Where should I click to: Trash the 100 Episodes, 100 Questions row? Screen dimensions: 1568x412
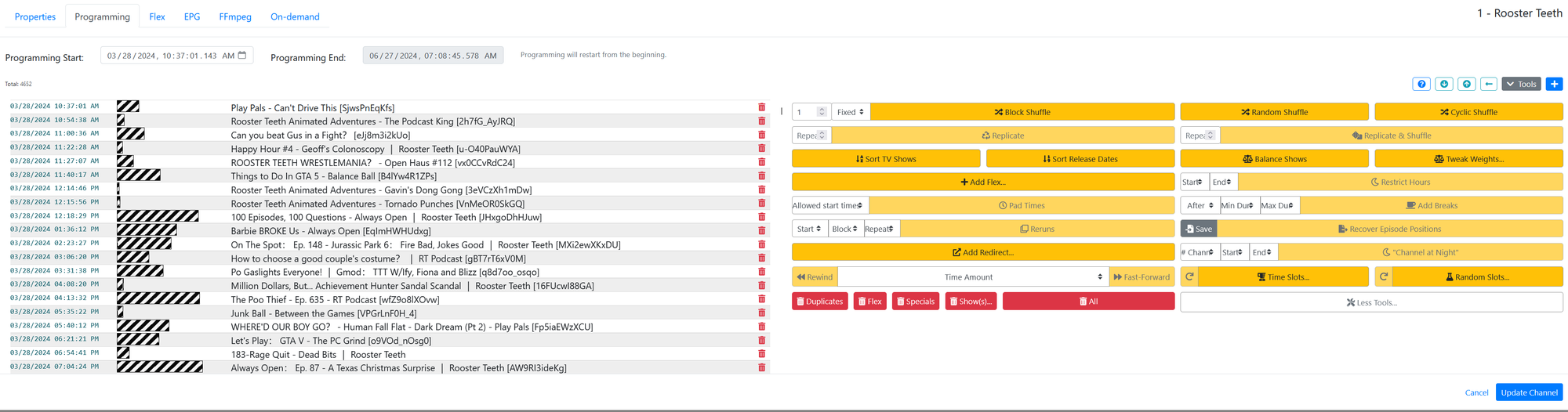(761, 217)
